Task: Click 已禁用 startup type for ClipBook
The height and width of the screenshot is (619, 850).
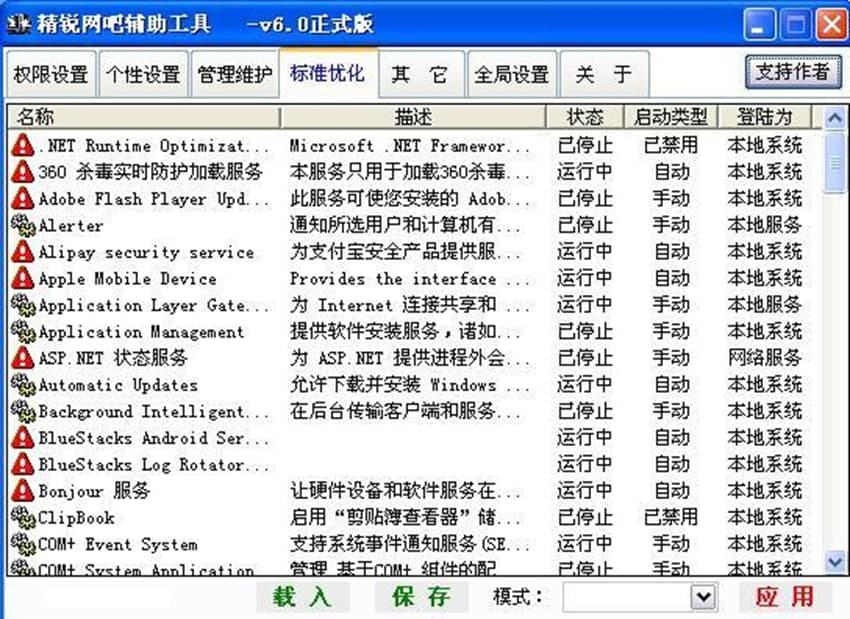Action: tap(671, 517)
